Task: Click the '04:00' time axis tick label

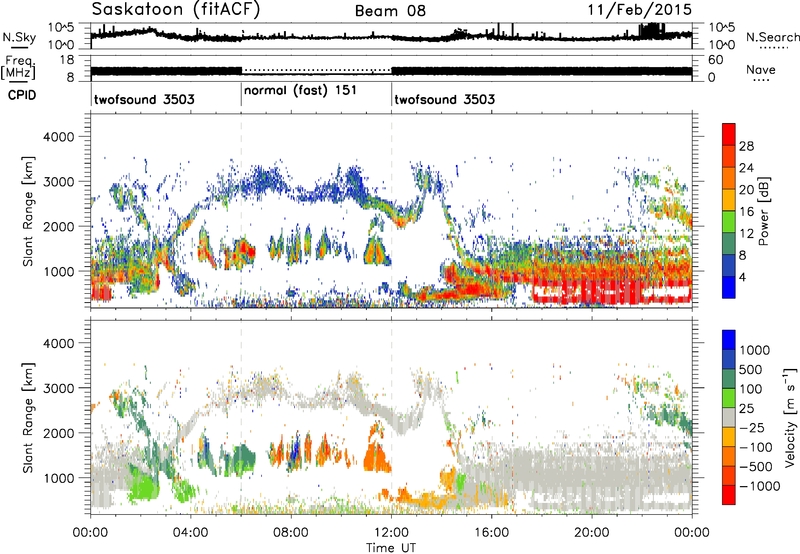Action: point(190,533)
